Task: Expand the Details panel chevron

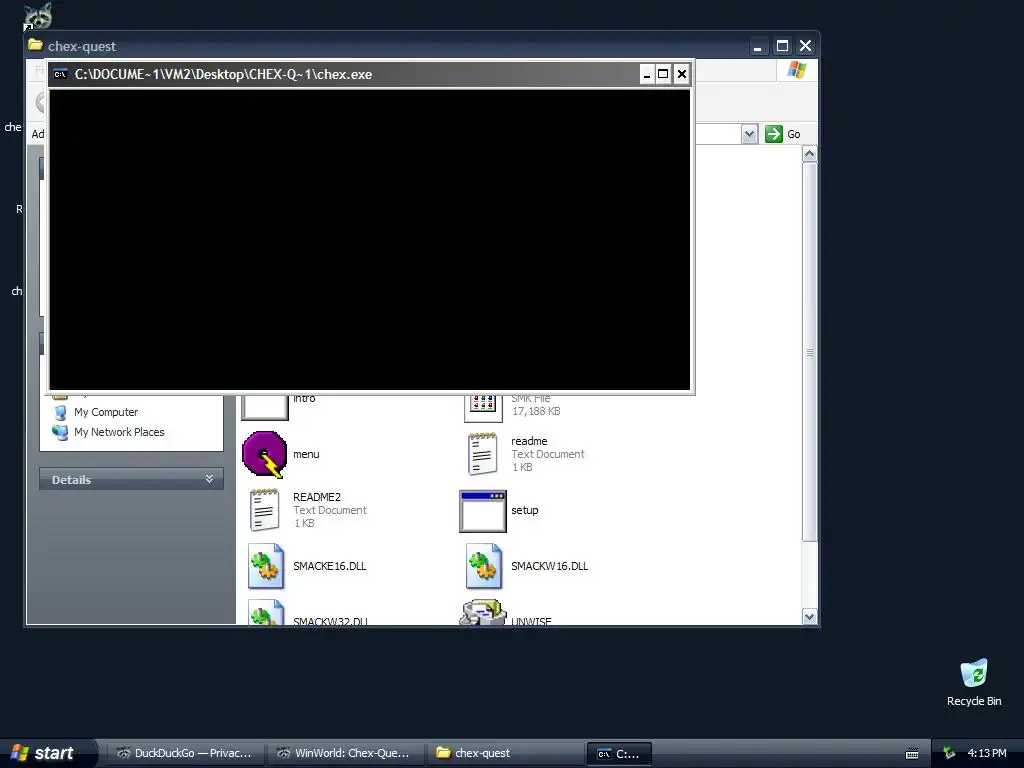Action: click(x=209, y=479)
